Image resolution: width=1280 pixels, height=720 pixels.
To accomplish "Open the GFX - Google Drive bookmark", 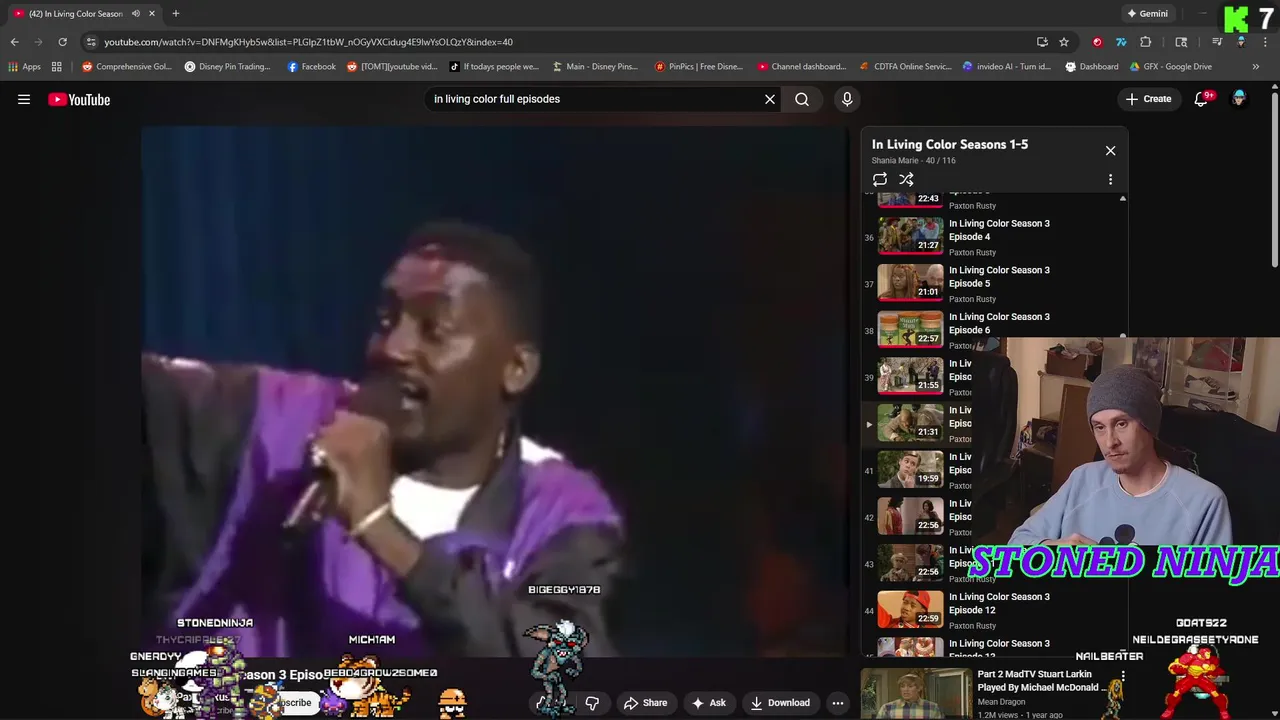I will [x=1170, y=67].
